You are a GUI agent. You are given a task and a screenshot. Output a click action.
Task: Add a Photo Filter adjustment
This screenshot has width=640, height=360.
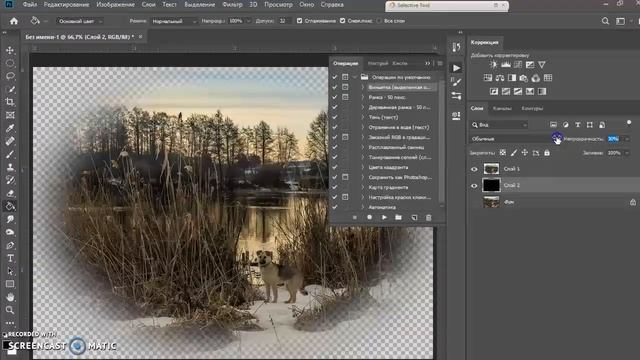click(524, 78)
